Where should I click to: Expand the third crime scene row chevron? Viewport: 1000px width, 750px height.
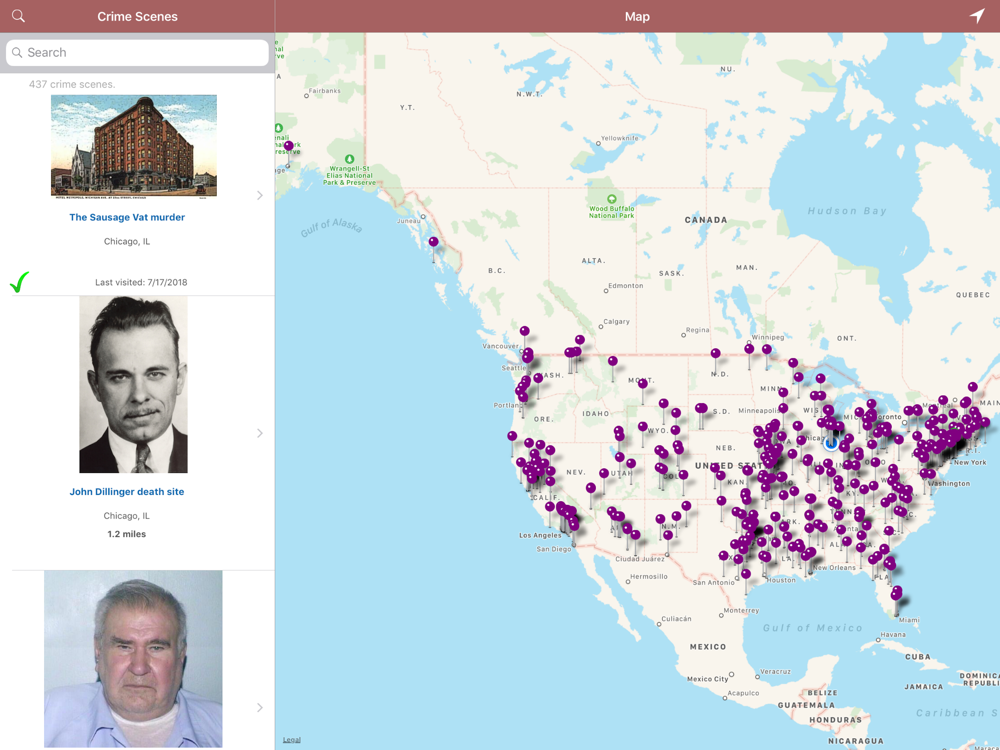coord(260,707)
